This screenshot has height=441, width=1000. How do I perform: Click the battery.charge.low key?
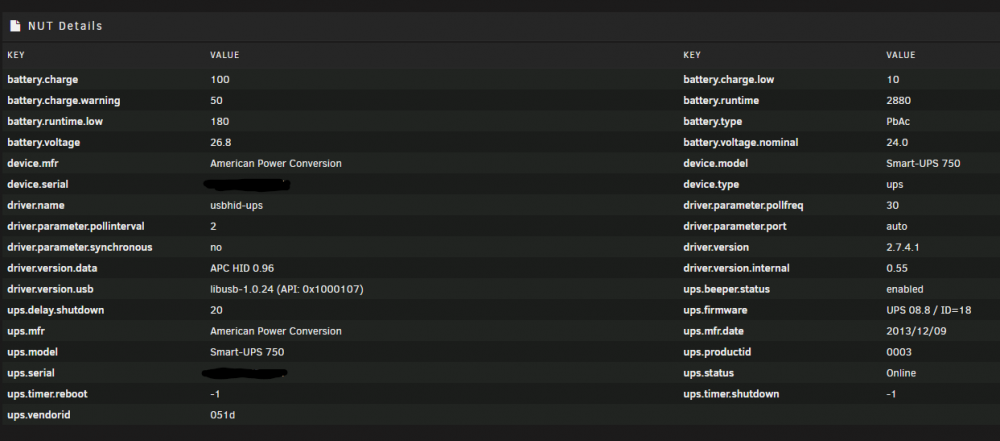coord(729,80)
